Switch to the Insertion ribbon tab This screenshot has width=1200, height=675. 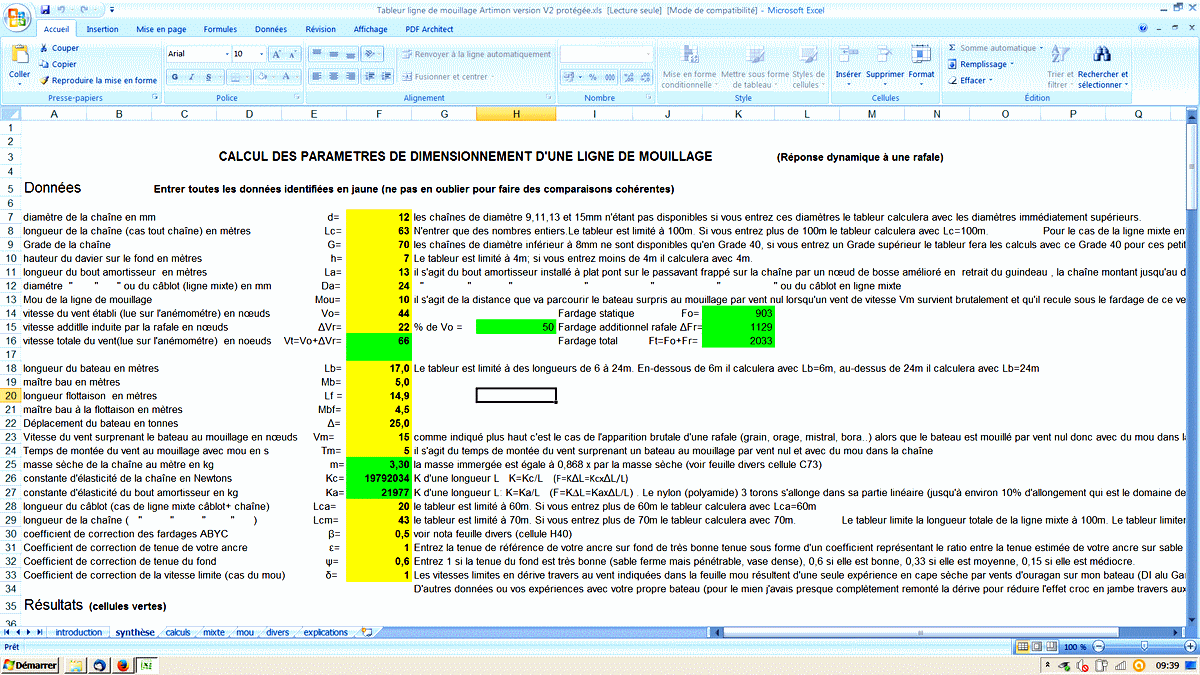pyautogui.click(x=102, y=29)
